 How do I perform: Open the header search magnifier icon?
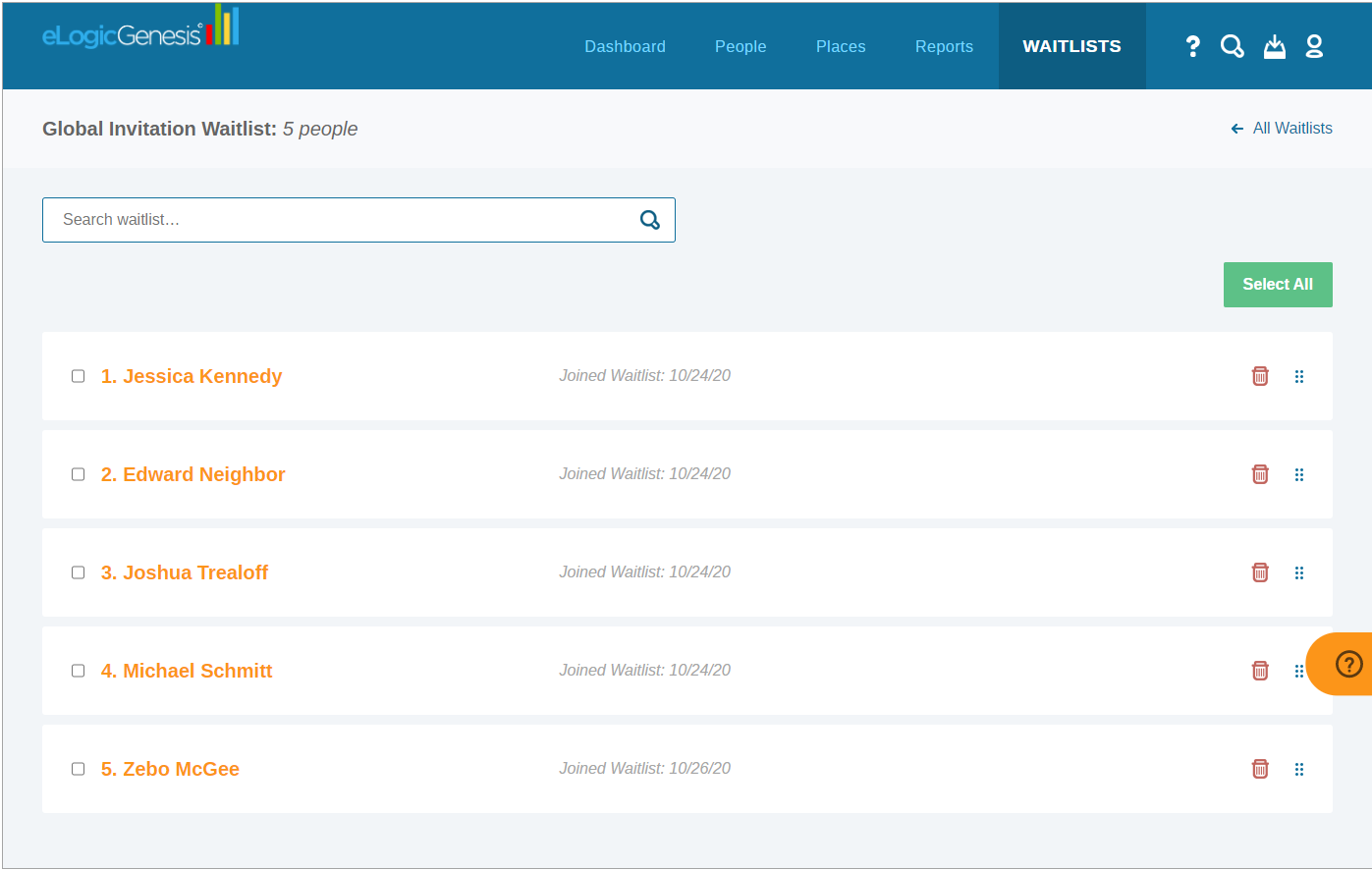[x=1233, y=46]
